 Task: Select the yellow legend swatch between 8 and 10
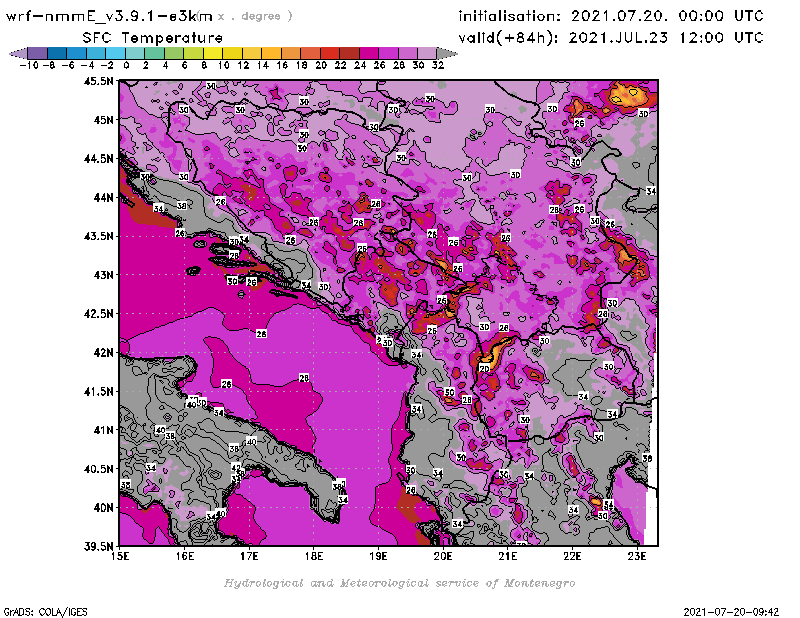click(x=213, y=53)
